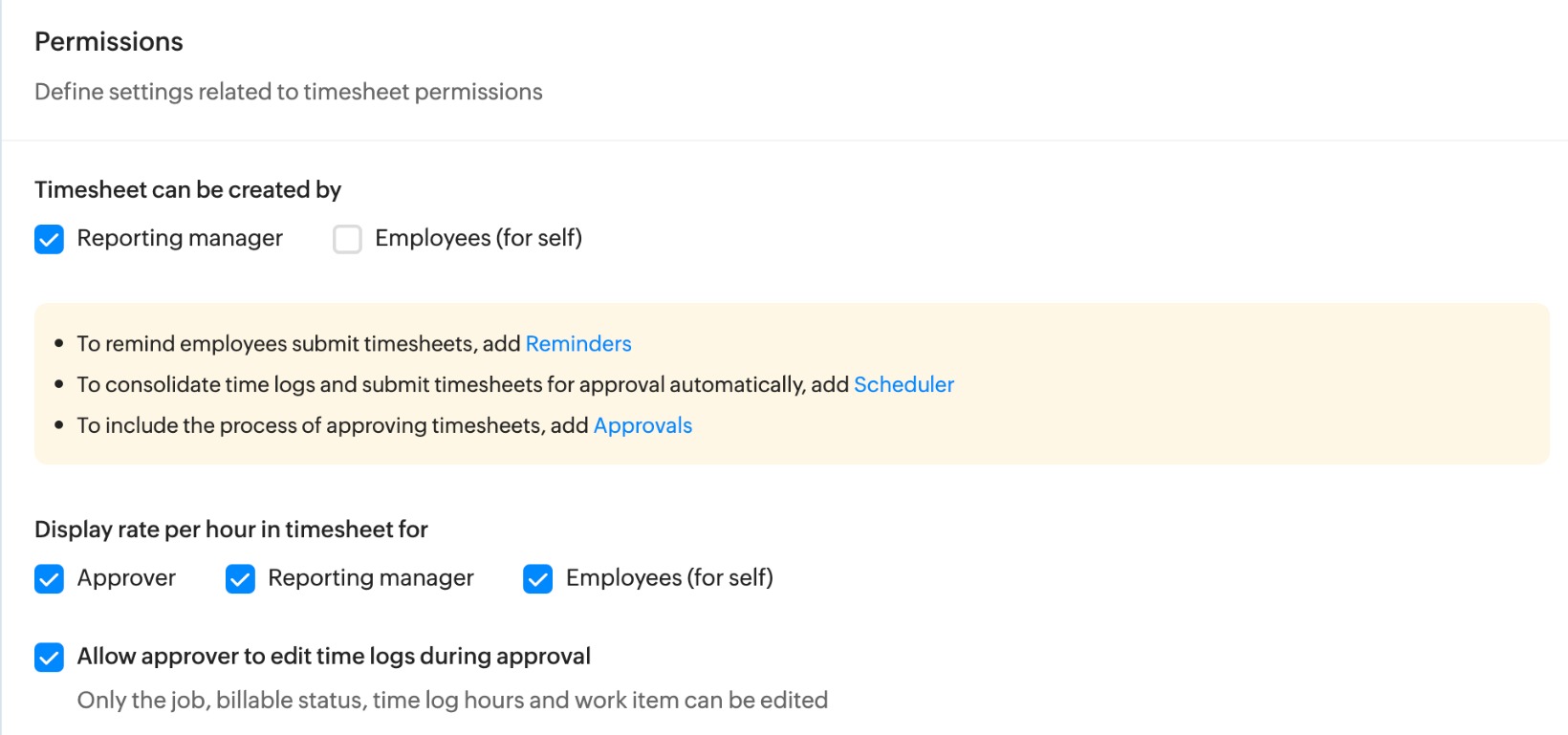Click 'Employees (for self)' label under Timesheet created by
1568x735 pixels.
click(478, 238)
